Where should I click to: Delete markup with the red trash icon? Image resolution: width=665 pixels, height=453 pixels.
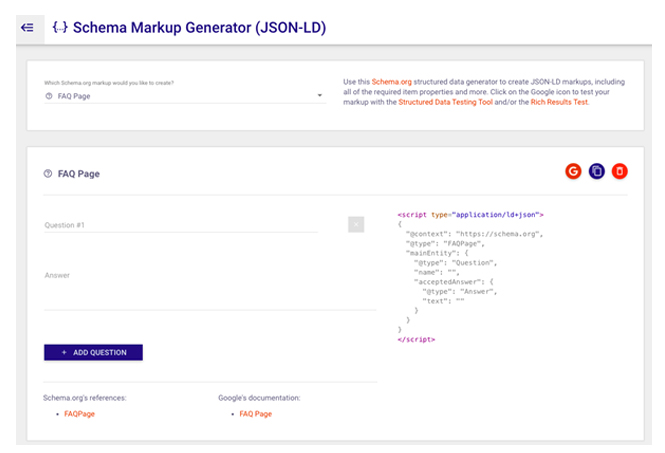click(x=619, y=171)
